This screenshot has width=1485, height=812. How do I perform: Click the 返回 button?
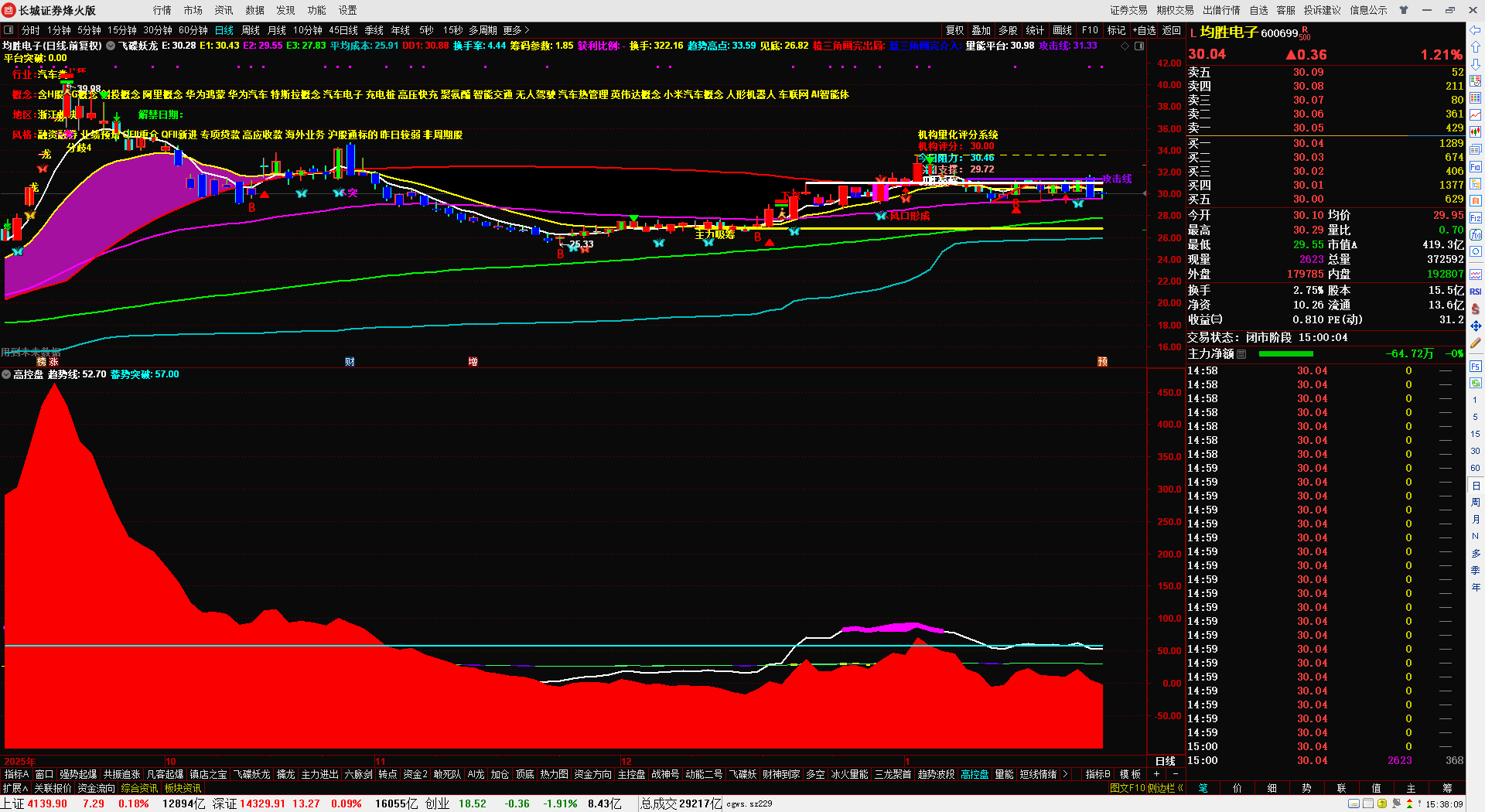pos(1172,30)
